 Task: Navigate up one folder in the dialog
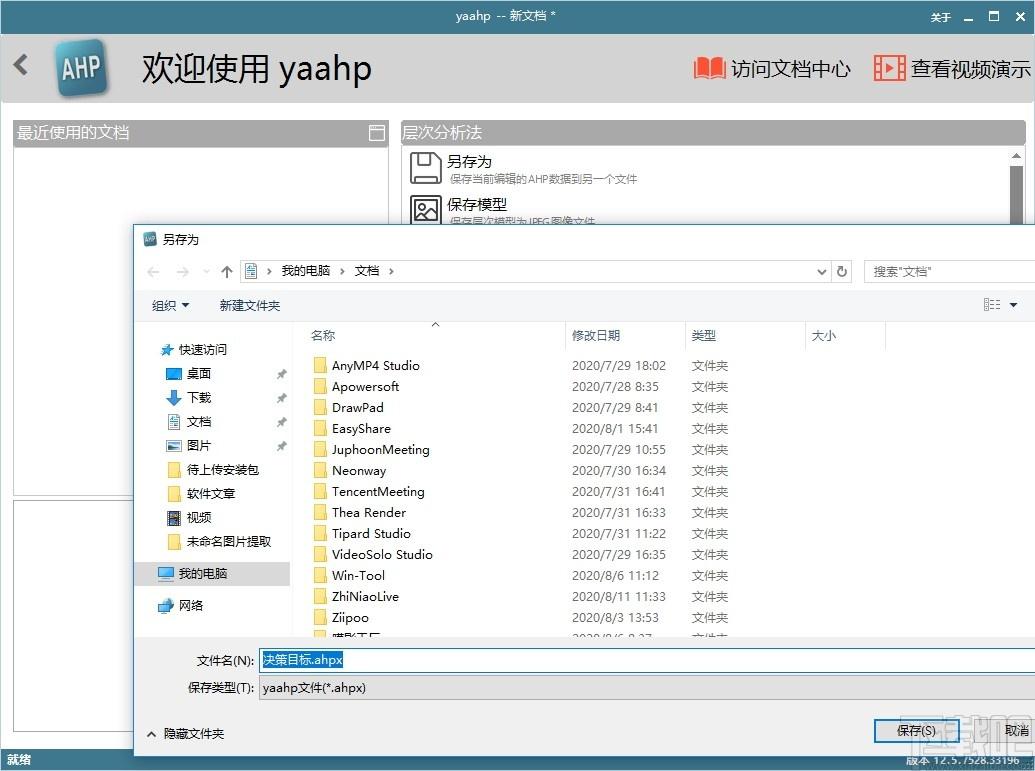pos(226,271)
